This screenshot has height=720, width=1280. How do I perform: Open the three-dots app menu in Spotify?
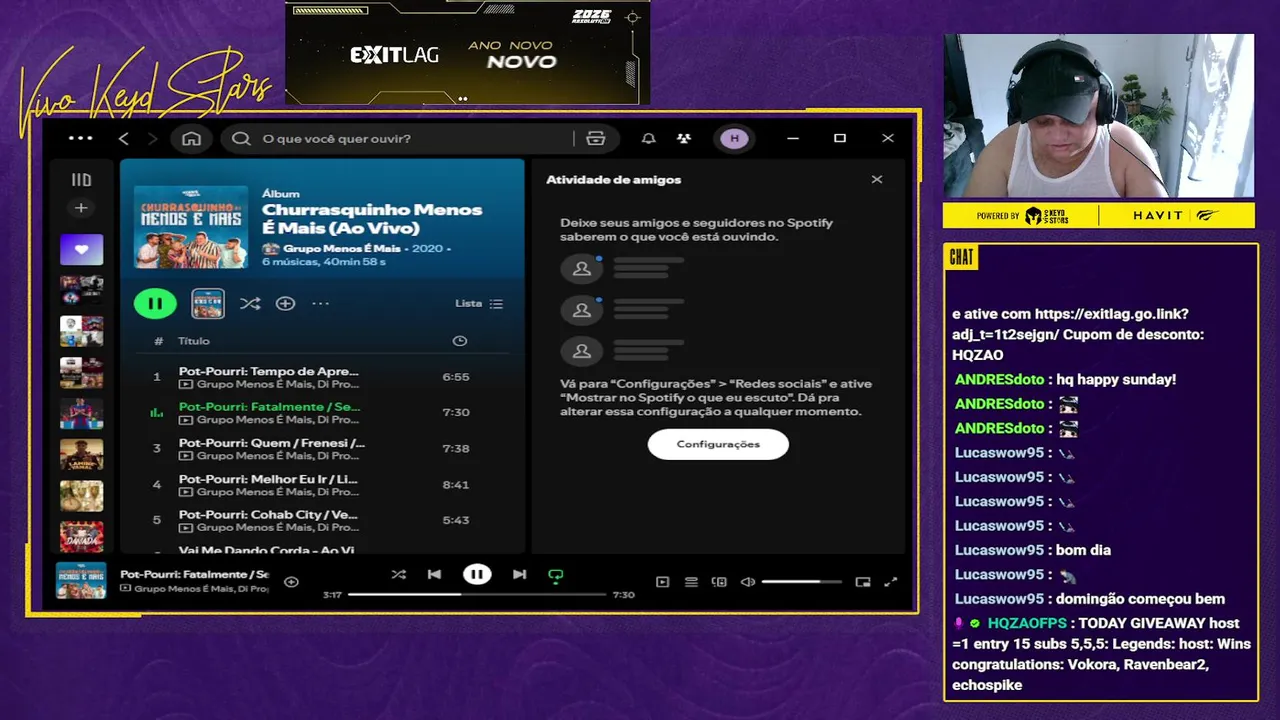tap(81, 139)
